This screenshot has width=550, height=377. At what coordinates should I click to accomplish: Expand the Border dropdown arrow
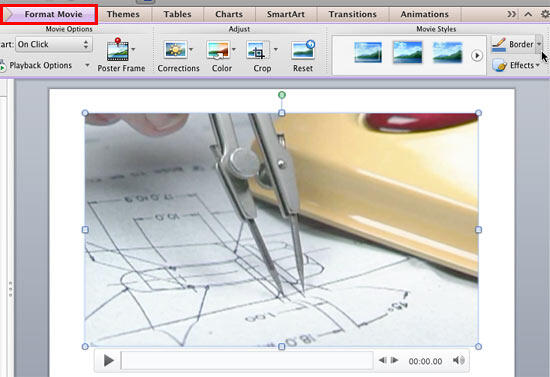pos(539,44)
